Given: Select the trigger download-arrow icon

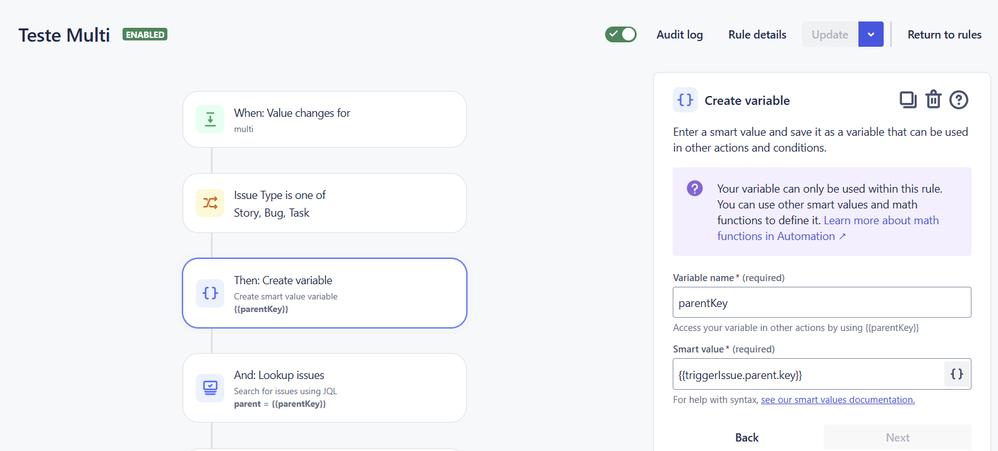Looking at the screenshot, I should coord(210,119).
